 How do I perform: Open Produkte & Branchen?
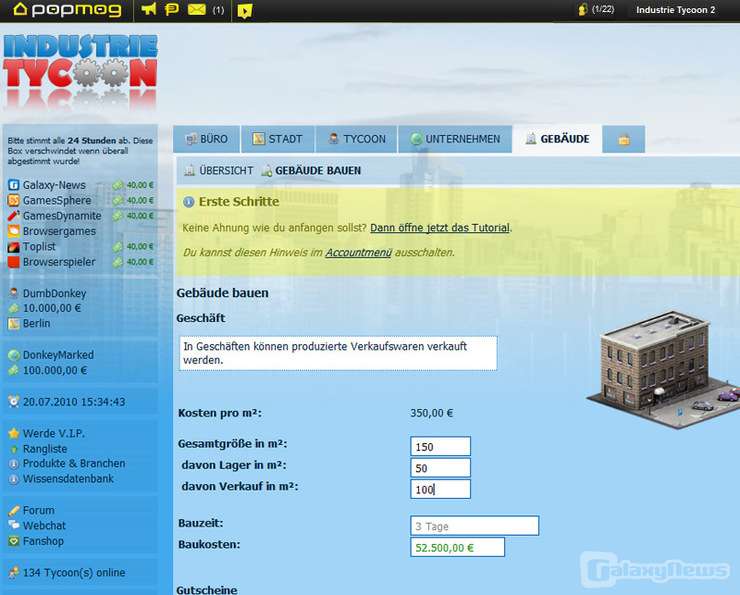point(74,463)
